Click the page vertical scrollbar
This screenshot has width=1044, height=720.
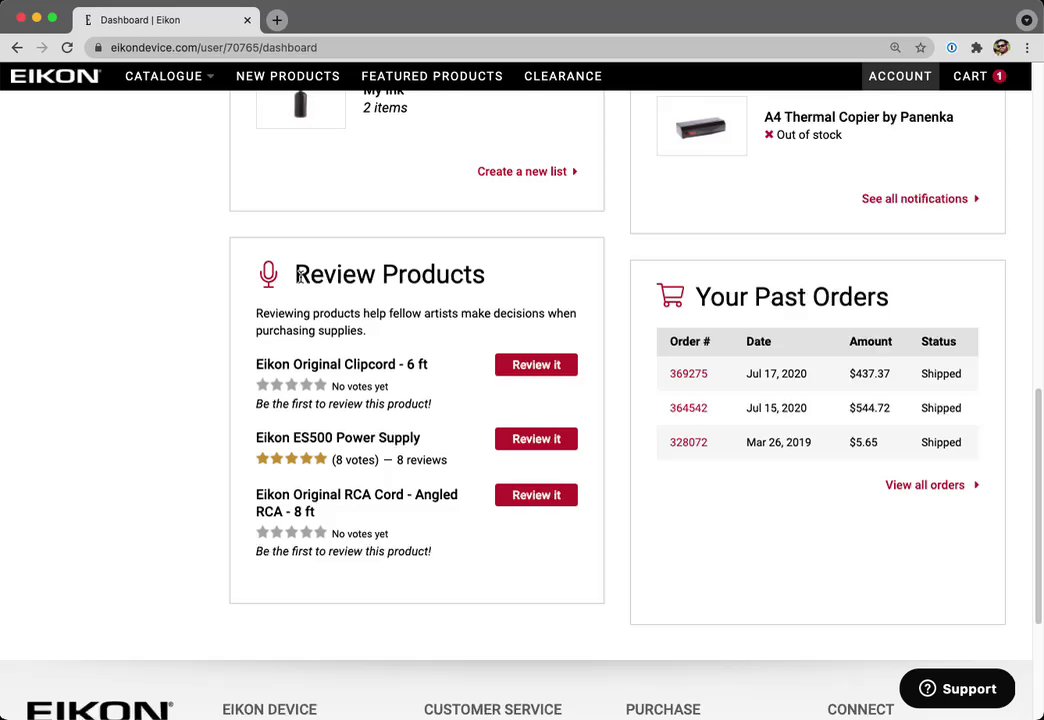coord(1038,506)
